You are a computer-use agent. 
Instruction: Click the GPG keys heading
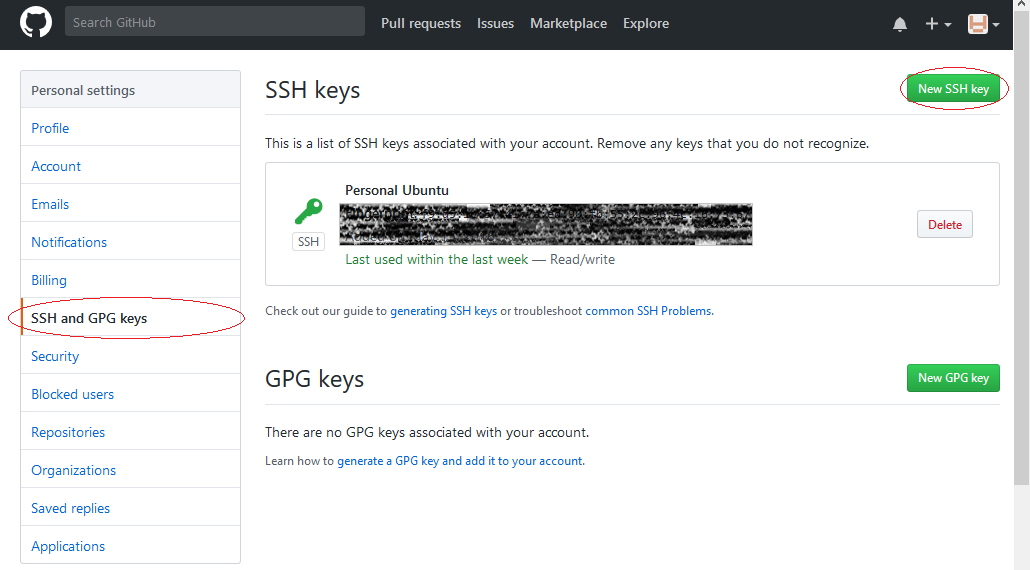point(315,379)
